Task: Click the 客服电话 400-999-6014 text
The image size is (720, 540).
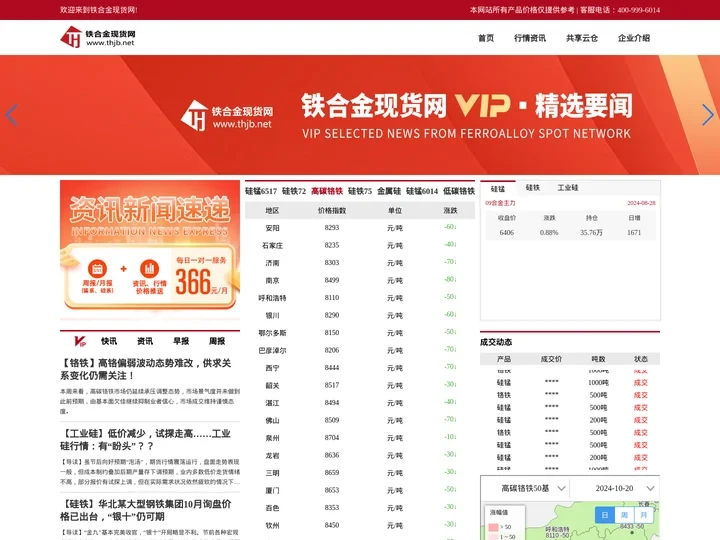Action: tap(619, 10)
